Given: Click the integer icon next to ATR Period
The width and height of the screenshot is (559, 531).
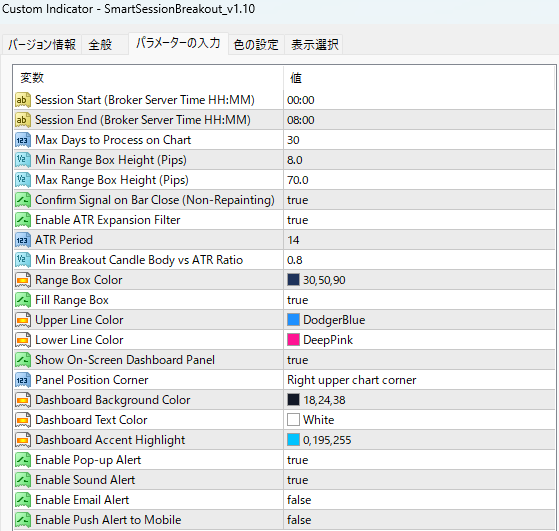Looking at the screenshot, I should (22, 240).
